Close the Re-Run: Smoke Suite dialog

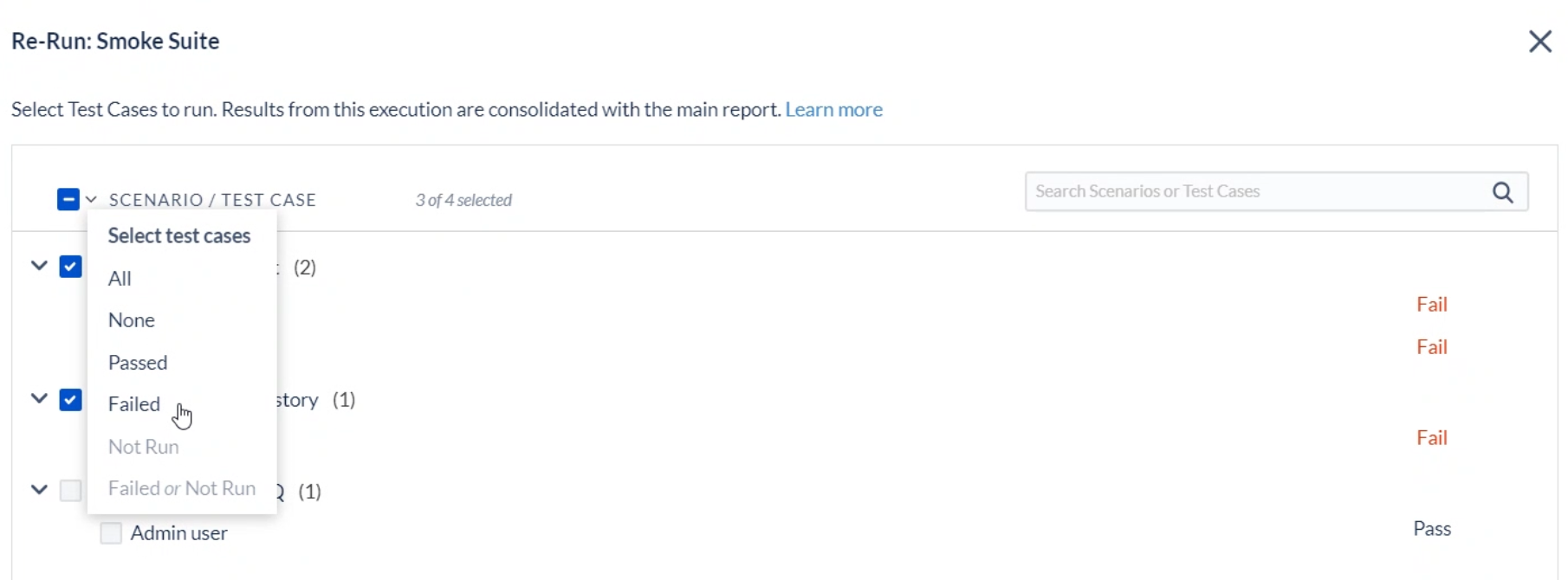(x=1540, y=41)
